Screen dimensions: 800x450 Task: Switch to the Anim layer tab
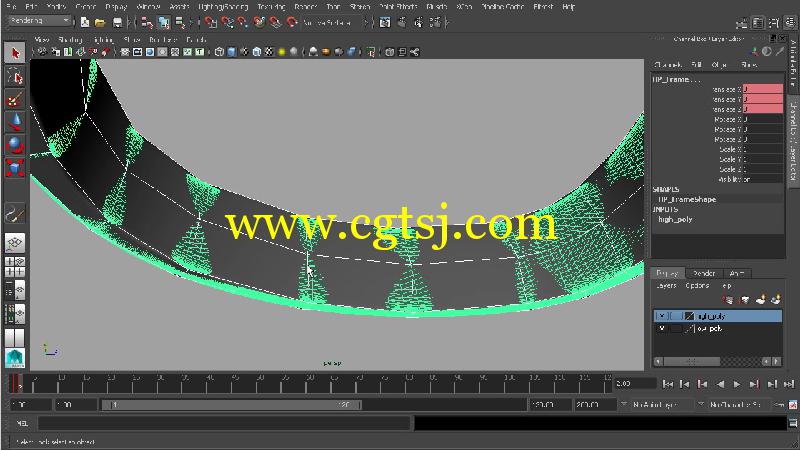pos(737,273)
